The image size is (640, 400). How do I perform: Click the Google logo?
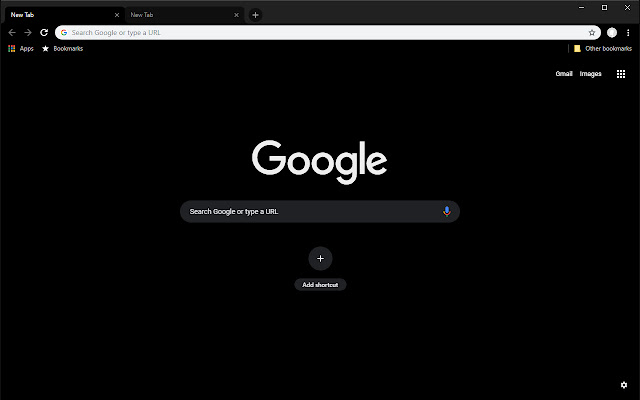pyautogui.click(x=320, y=162)
